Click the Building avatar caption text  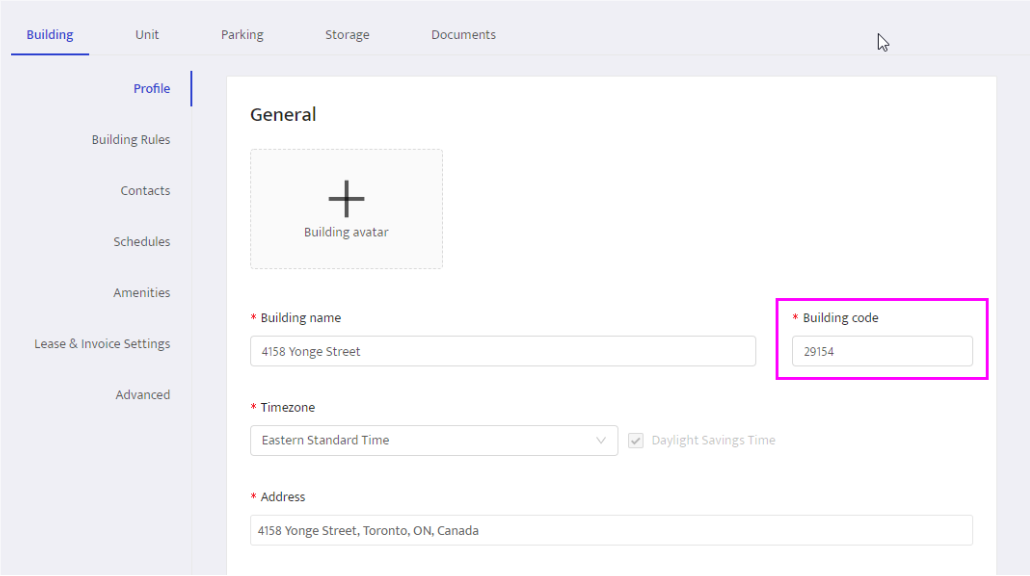(346, 232)
